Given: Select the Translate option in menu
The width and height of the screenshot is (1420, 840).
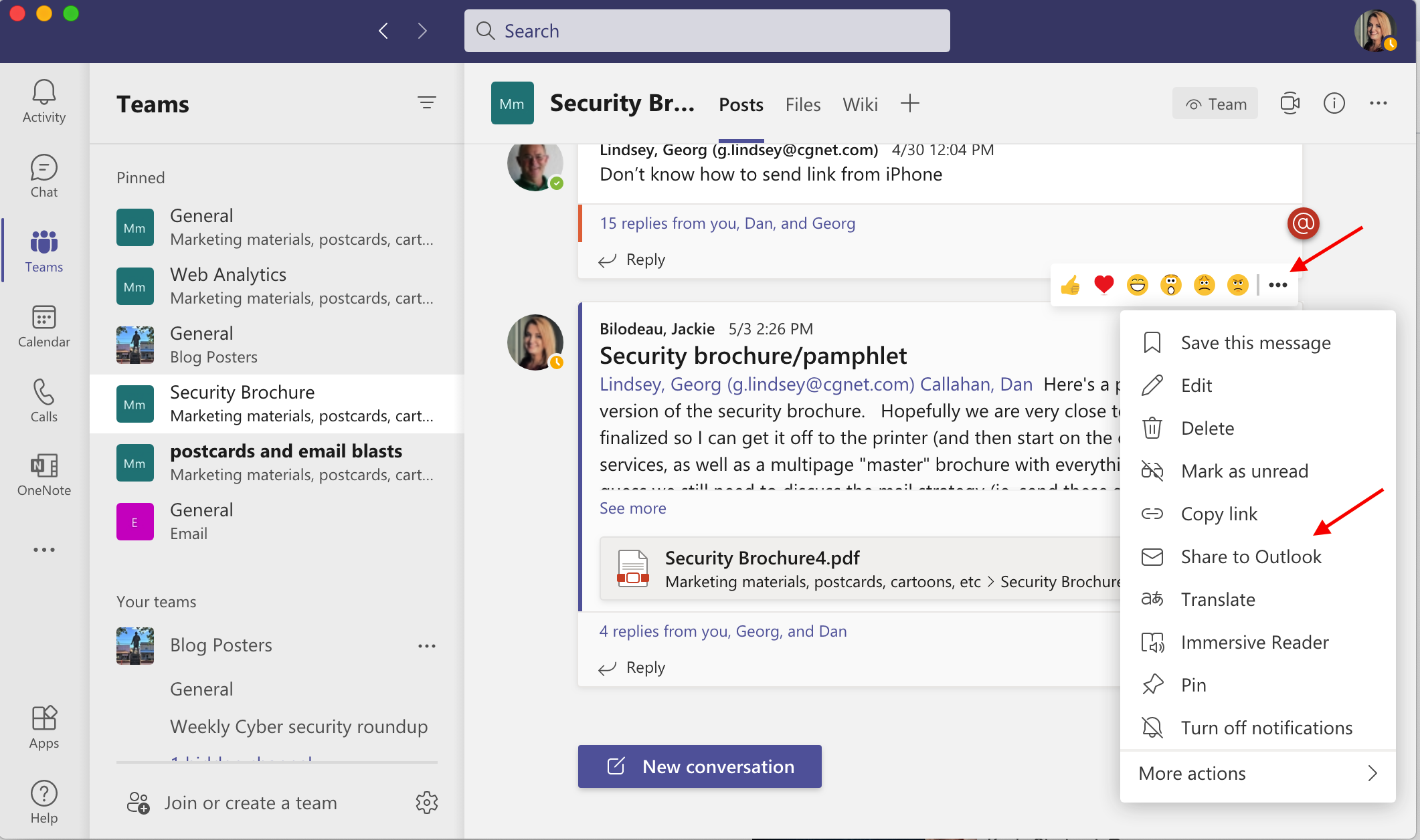Looking at the screenshot, I should [x=1218, y=598].
